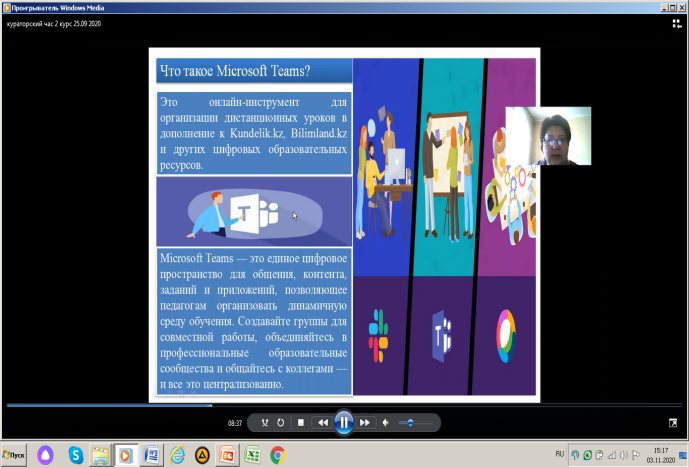Open Windows Explorer folder on taskbar

point(101,455)
